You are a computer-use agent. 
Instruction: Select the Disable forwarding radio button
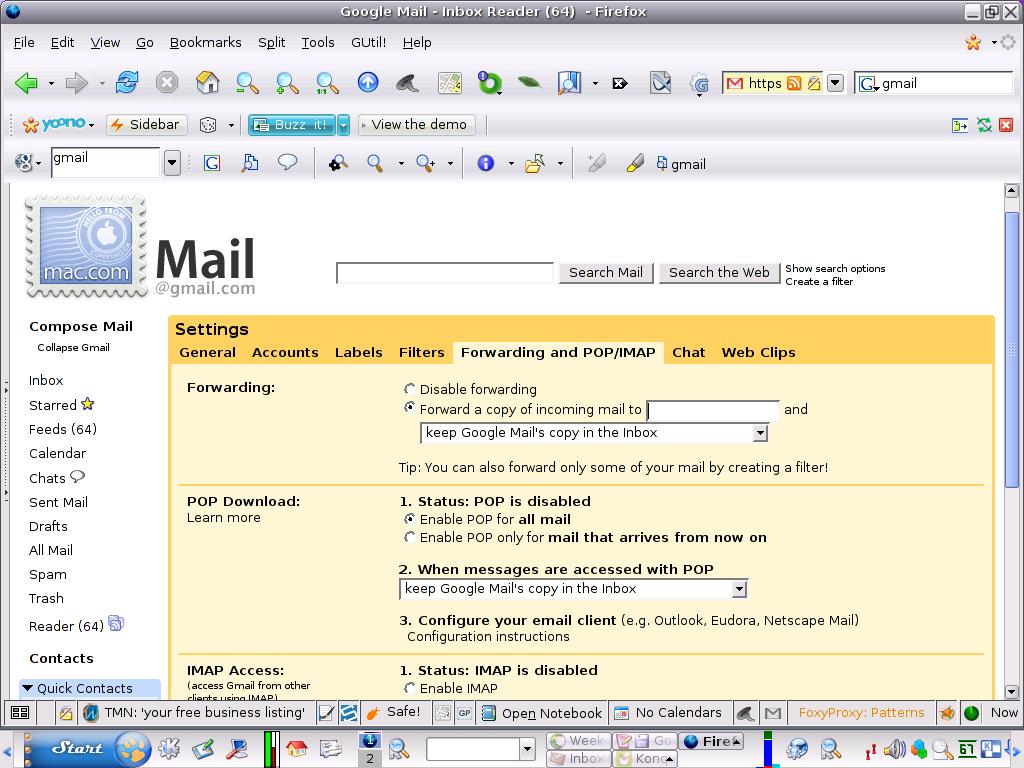coord(409,389)
